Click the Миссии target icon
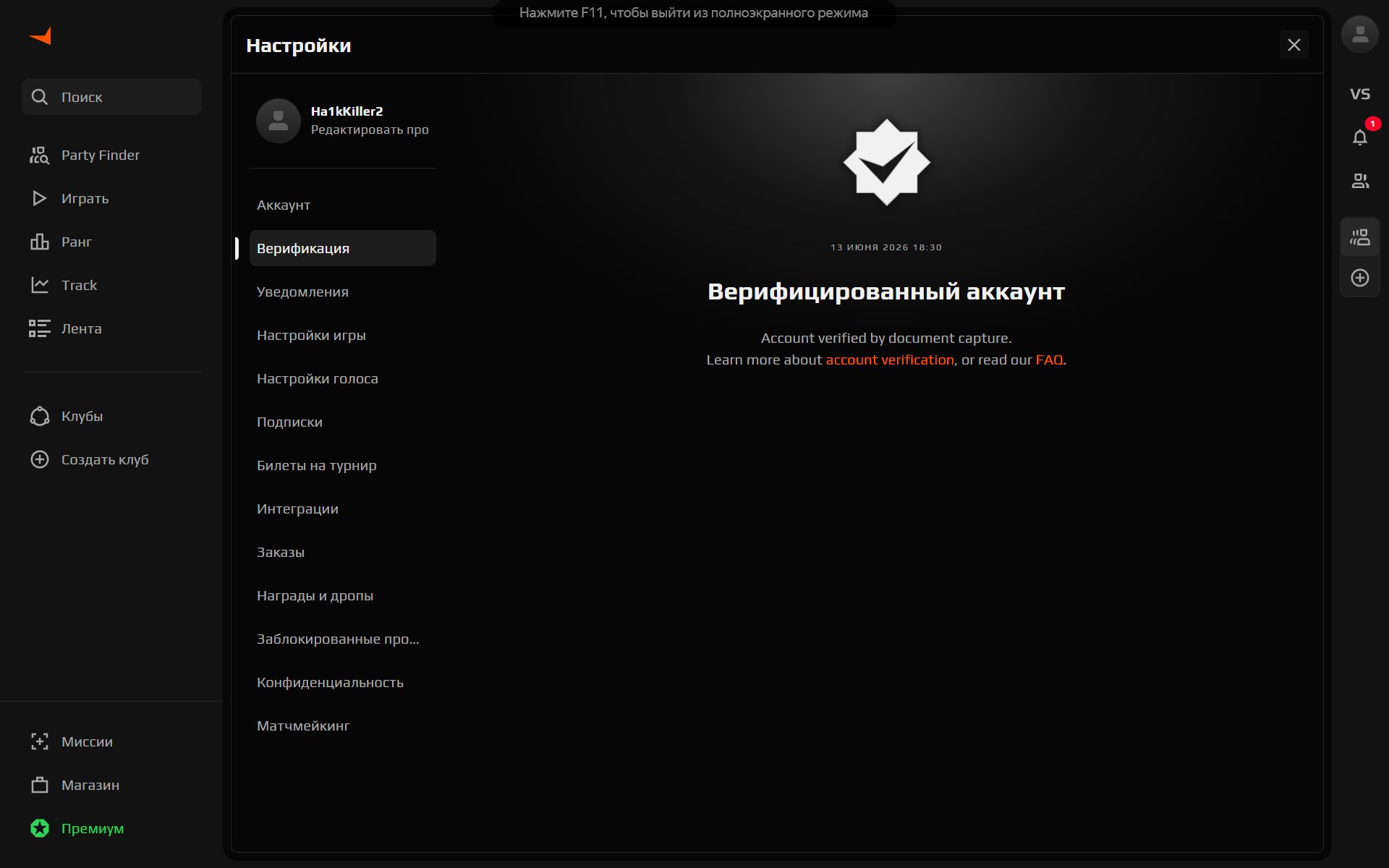Screen dimensions: 1389x868 [x=40, y=741]
